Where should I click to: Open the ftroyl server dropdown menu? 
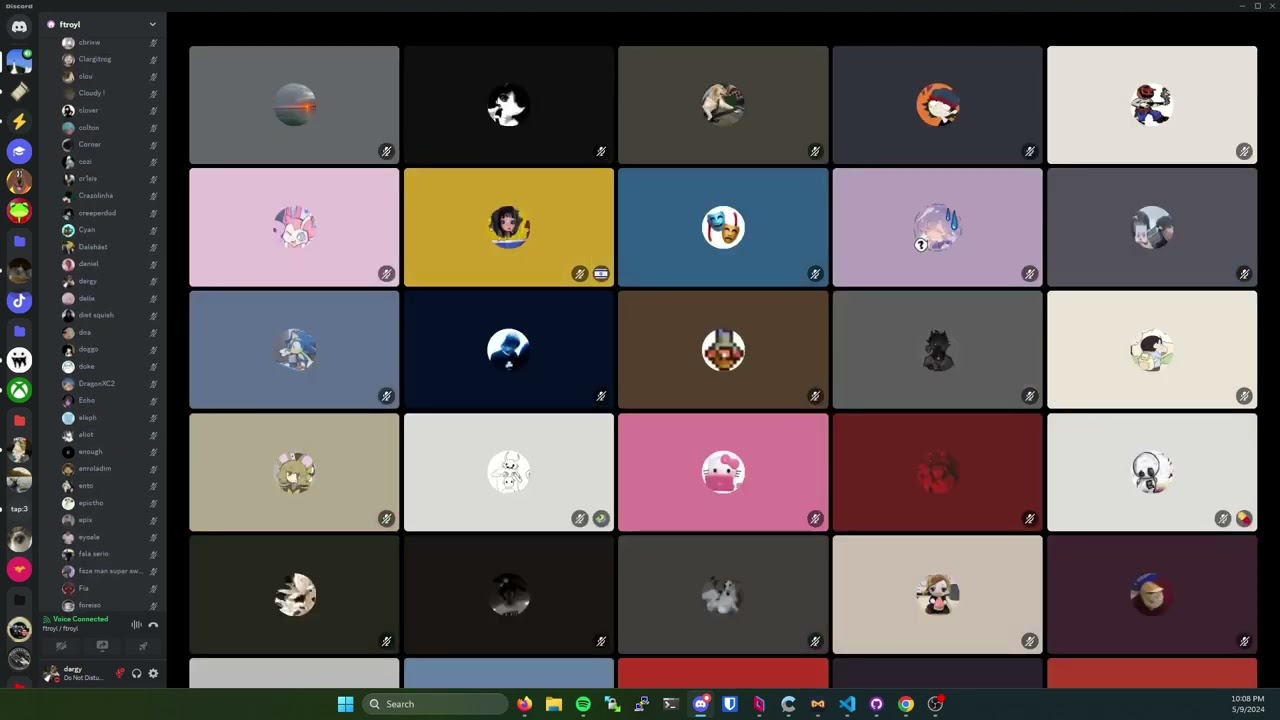point(152,24)
